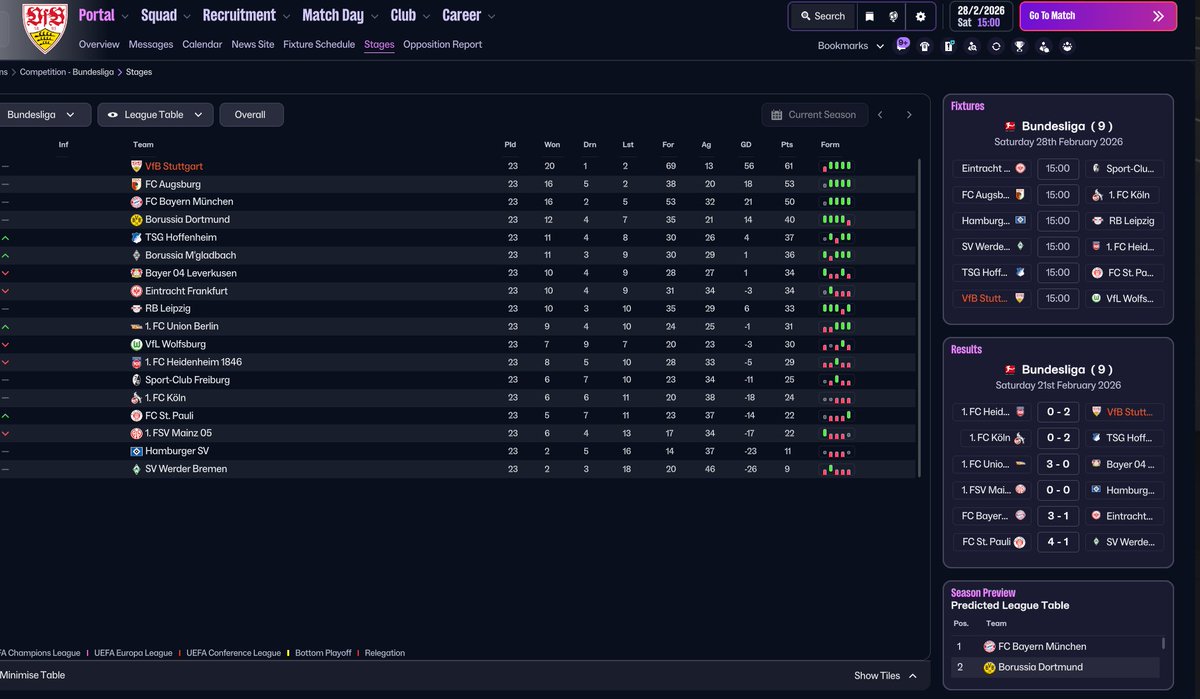Switch to the Fixture Schedule tab

click(x=319, y=45)
